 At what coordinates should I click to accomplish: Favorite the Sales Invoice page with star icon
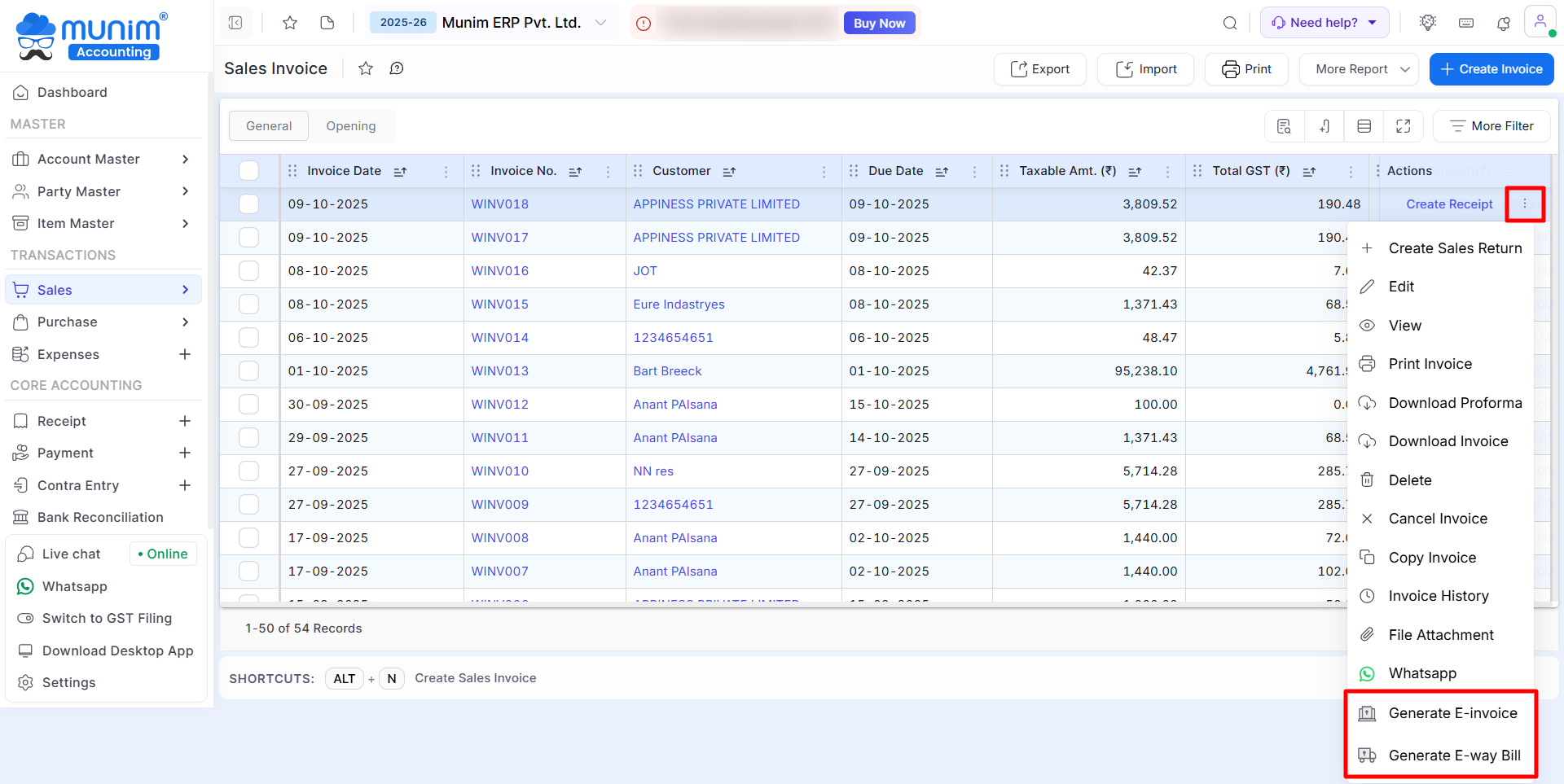point(366,69)
